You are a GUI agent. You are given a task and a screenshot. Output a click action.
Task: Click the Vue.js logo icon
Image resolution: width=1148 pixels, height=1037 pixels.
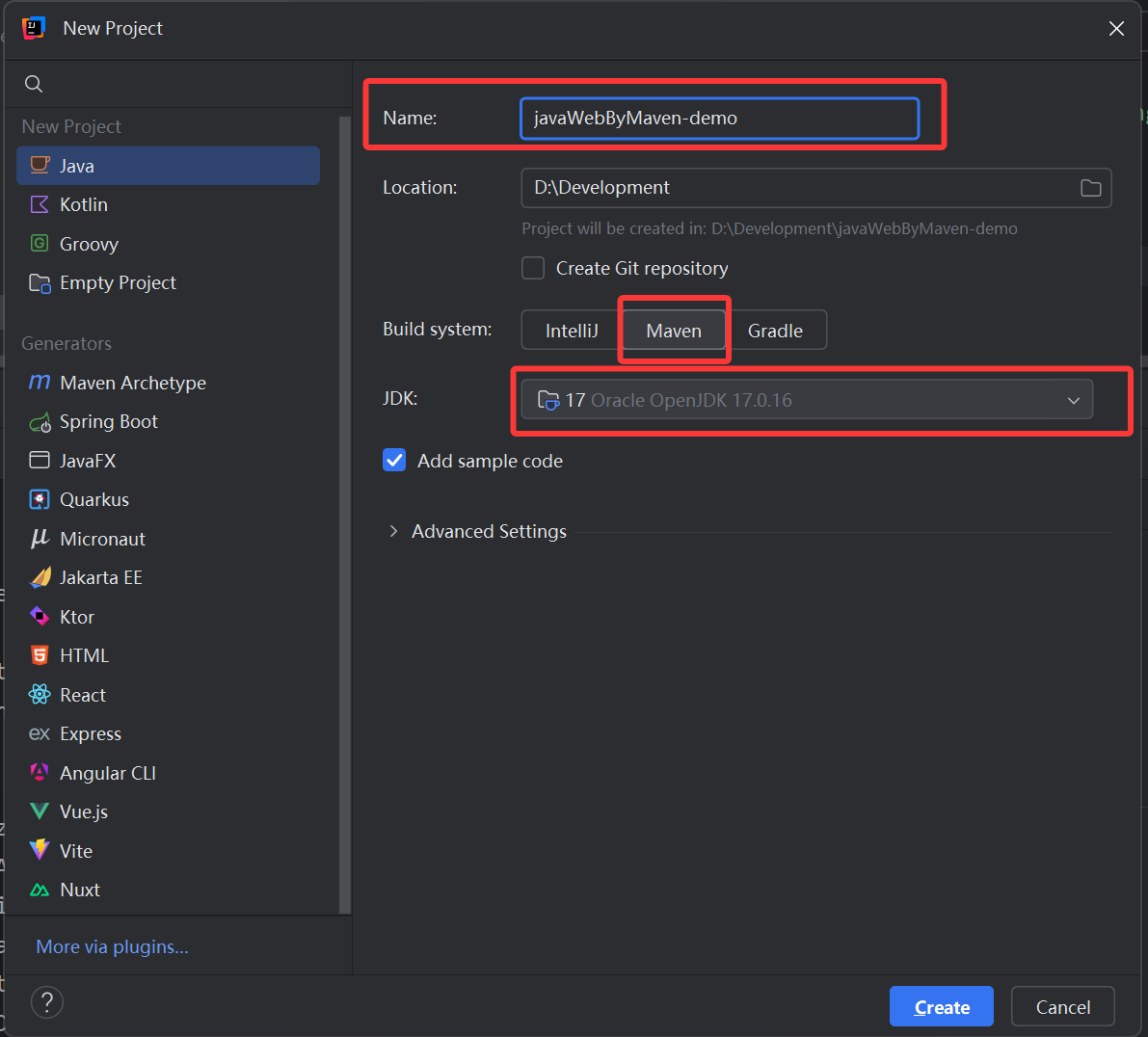pyautogui.click(x=40, y=811)
